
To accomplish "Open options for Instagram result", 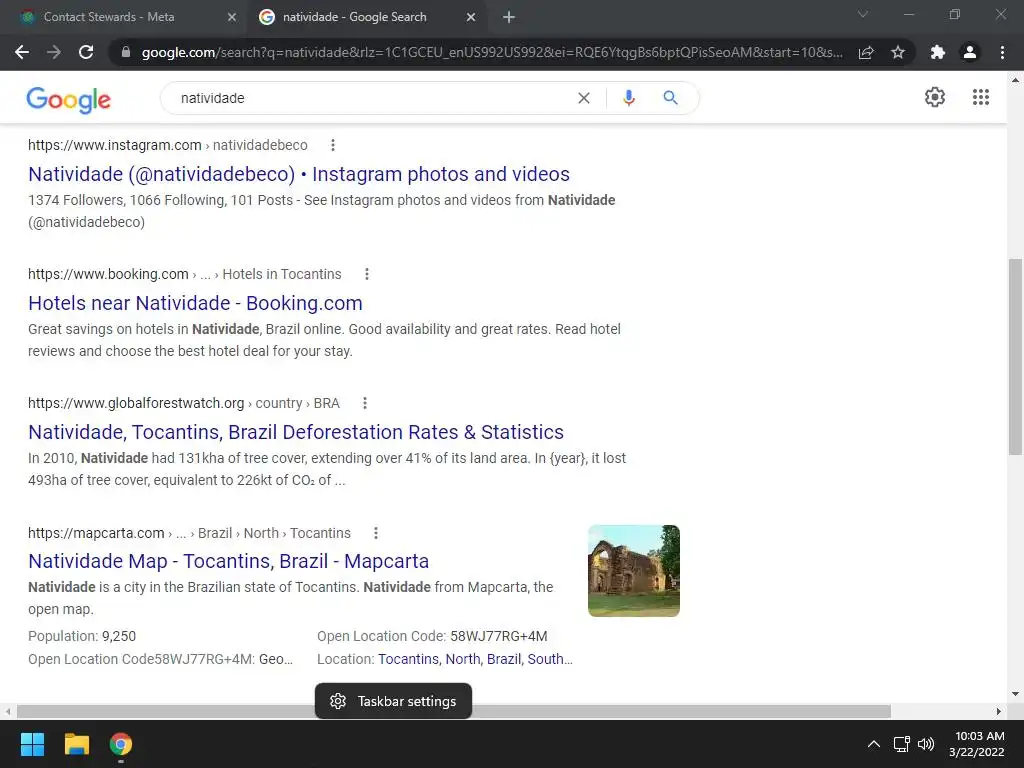I will [x=333, y=145].
